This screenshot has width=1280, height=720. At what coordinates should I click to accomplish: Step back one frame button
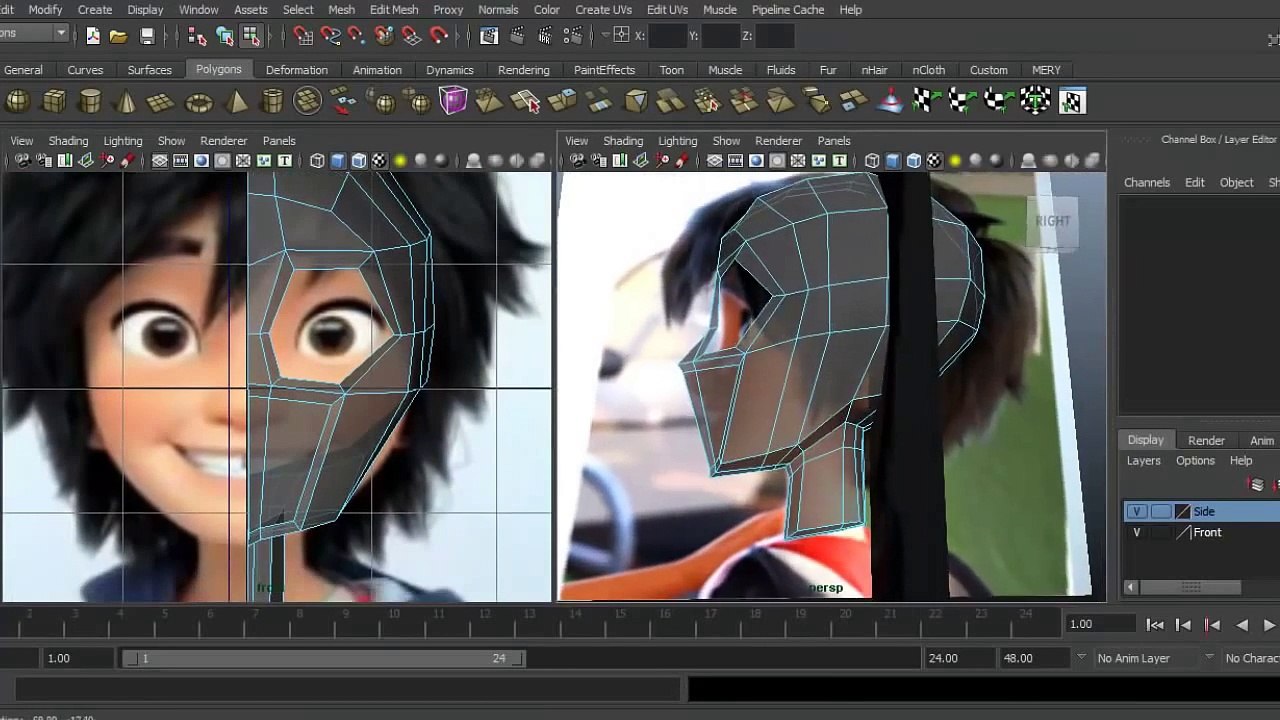(1183, 625)
